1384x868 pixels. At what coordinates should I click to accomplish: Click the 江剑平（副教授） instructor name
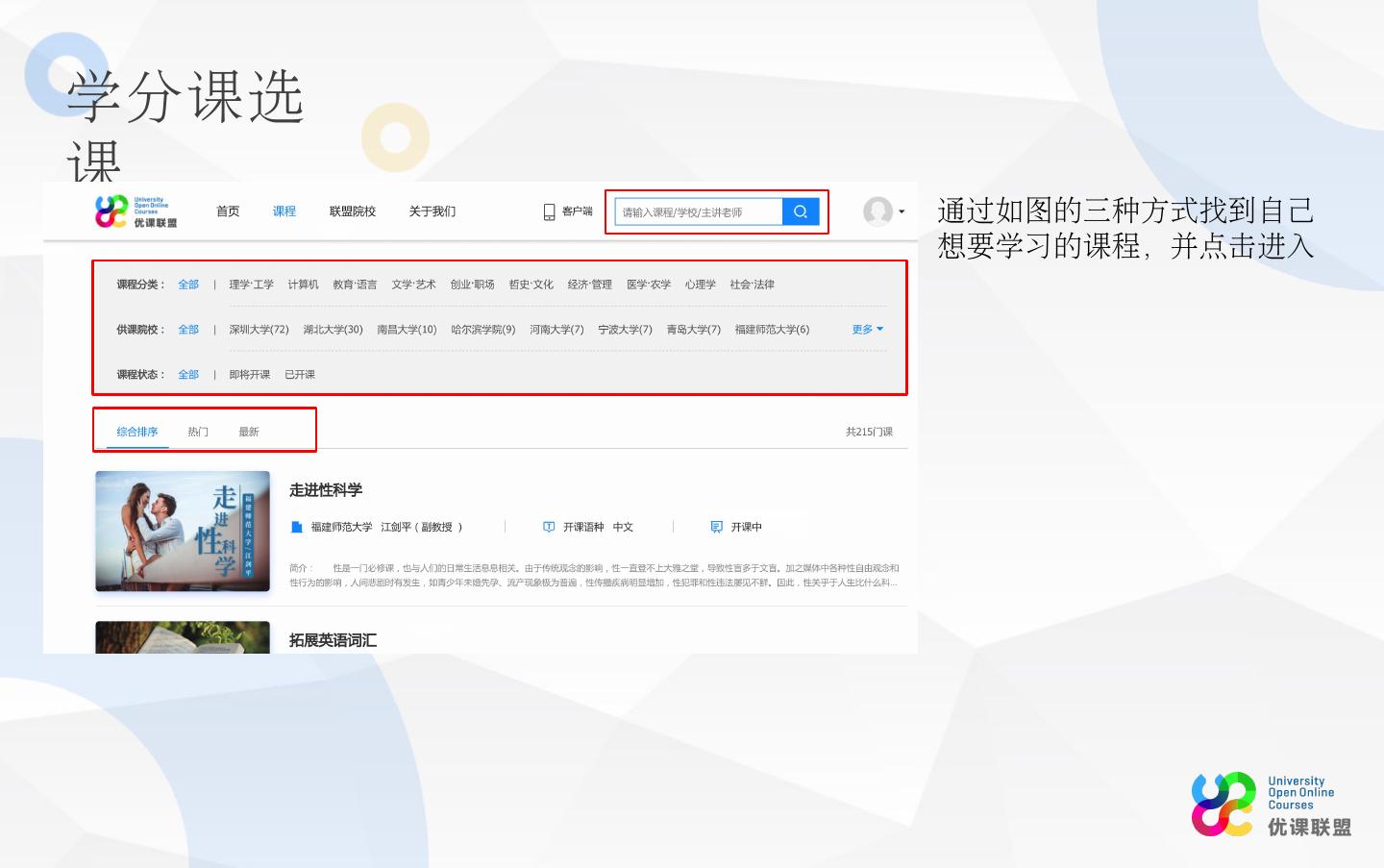(422, 527)
